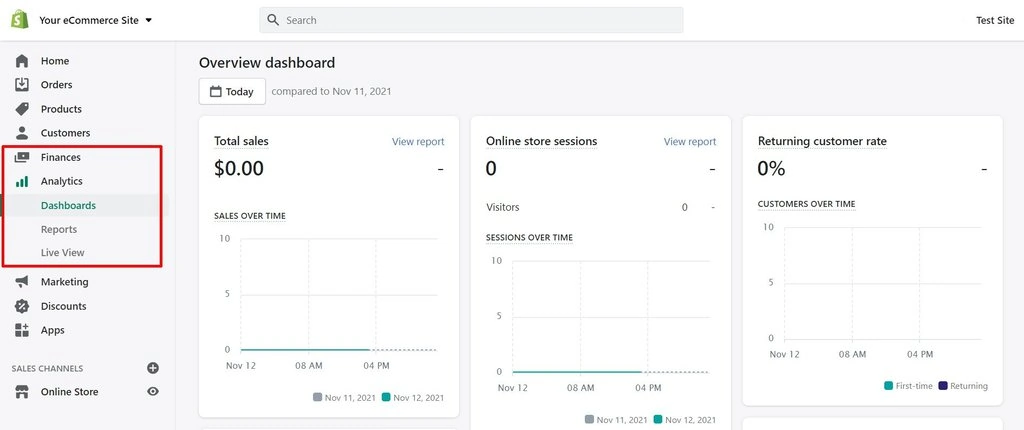Open the Your eCommerce Site store dropdown

pyautogui.click(x=95, y=20)
